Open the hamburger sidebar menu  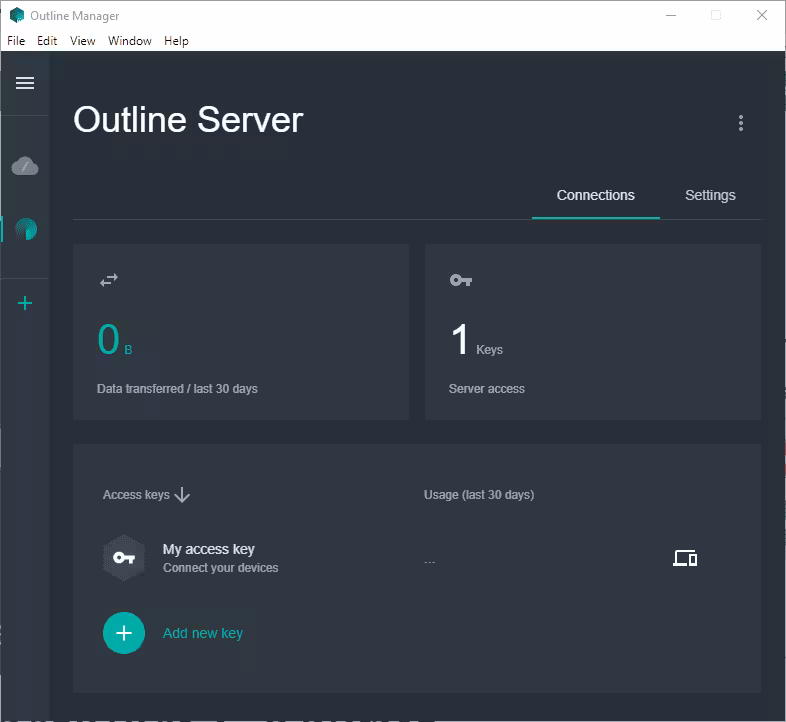click(25, 83)
